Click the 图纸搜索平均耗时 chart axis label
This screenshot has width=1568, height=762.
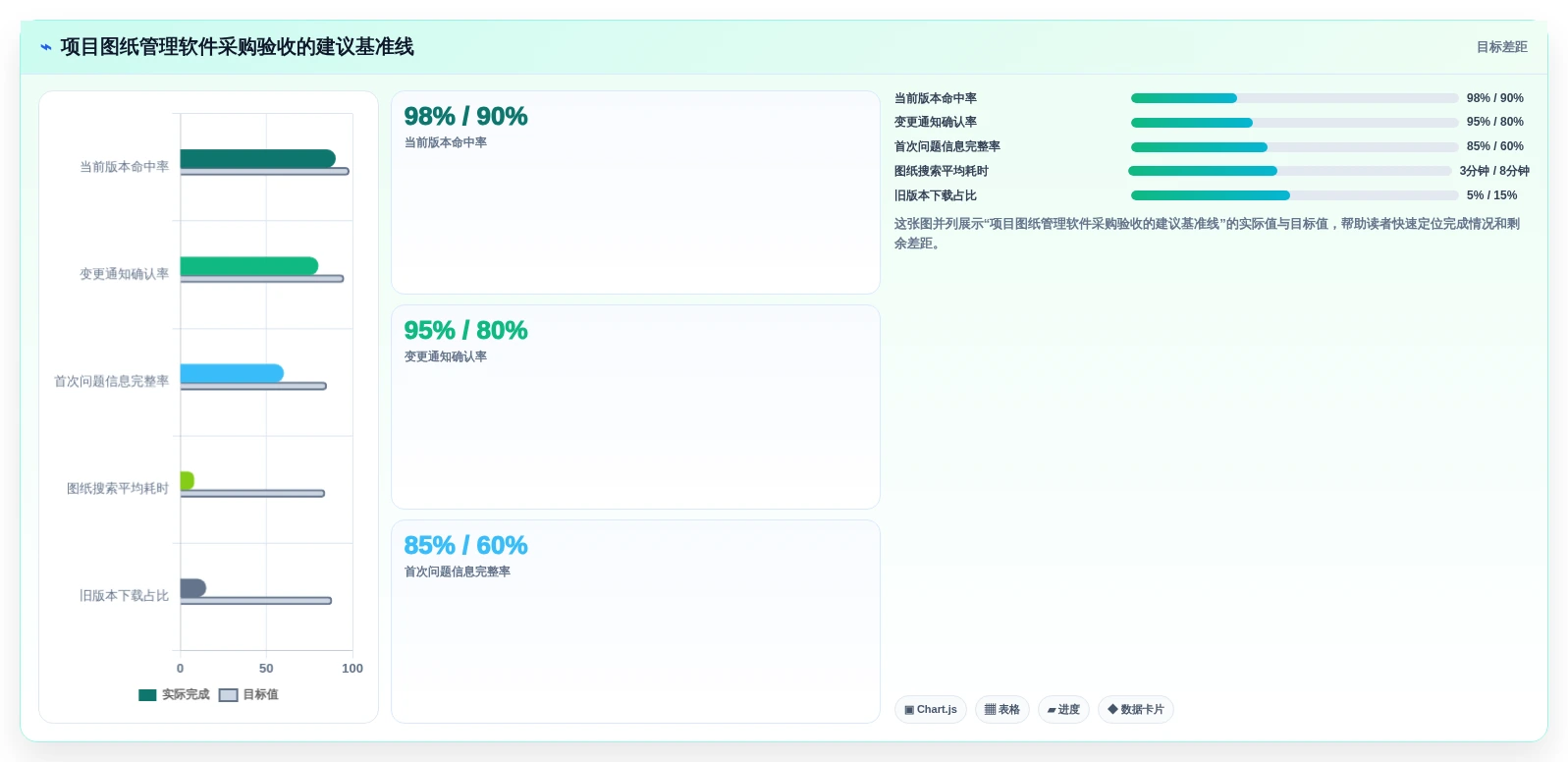(x=118, y=488)
